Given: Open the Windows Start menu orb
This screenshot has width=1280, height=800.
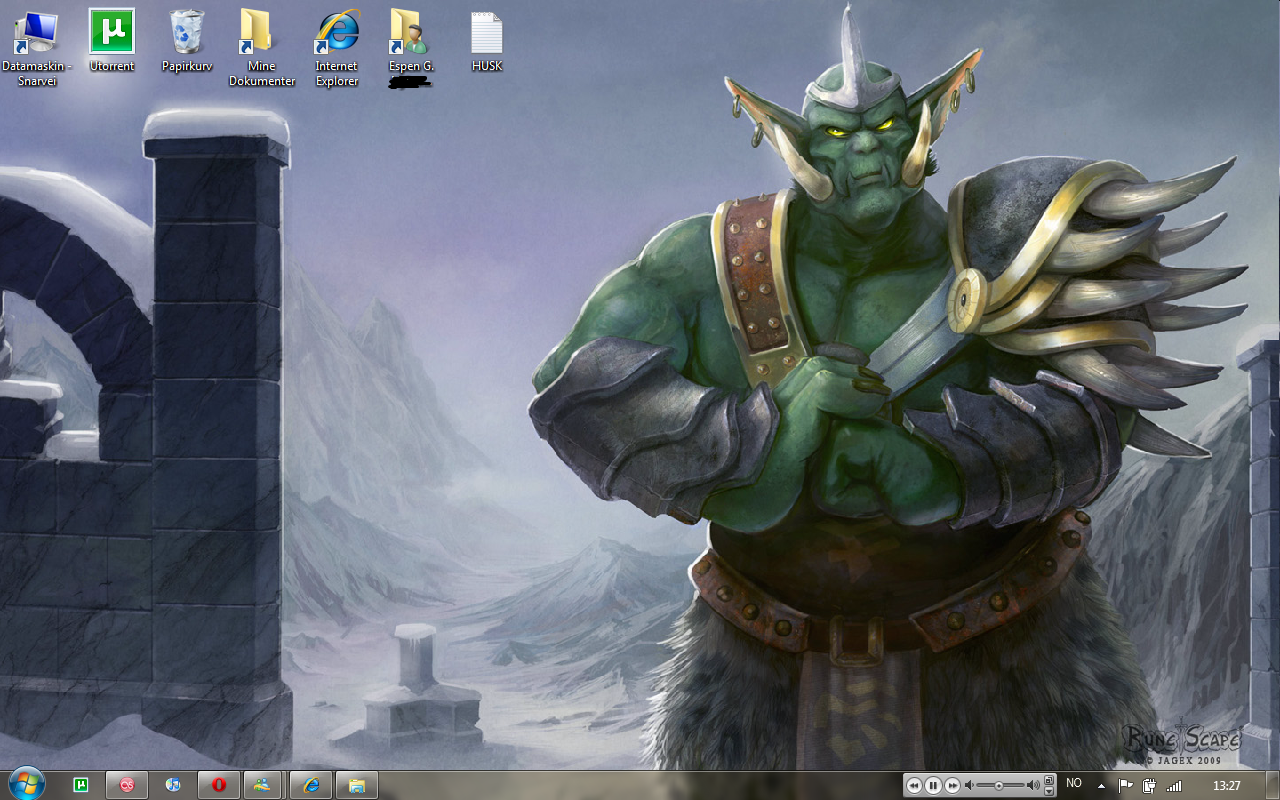Looking at the screenshot, I should point(25,785).
